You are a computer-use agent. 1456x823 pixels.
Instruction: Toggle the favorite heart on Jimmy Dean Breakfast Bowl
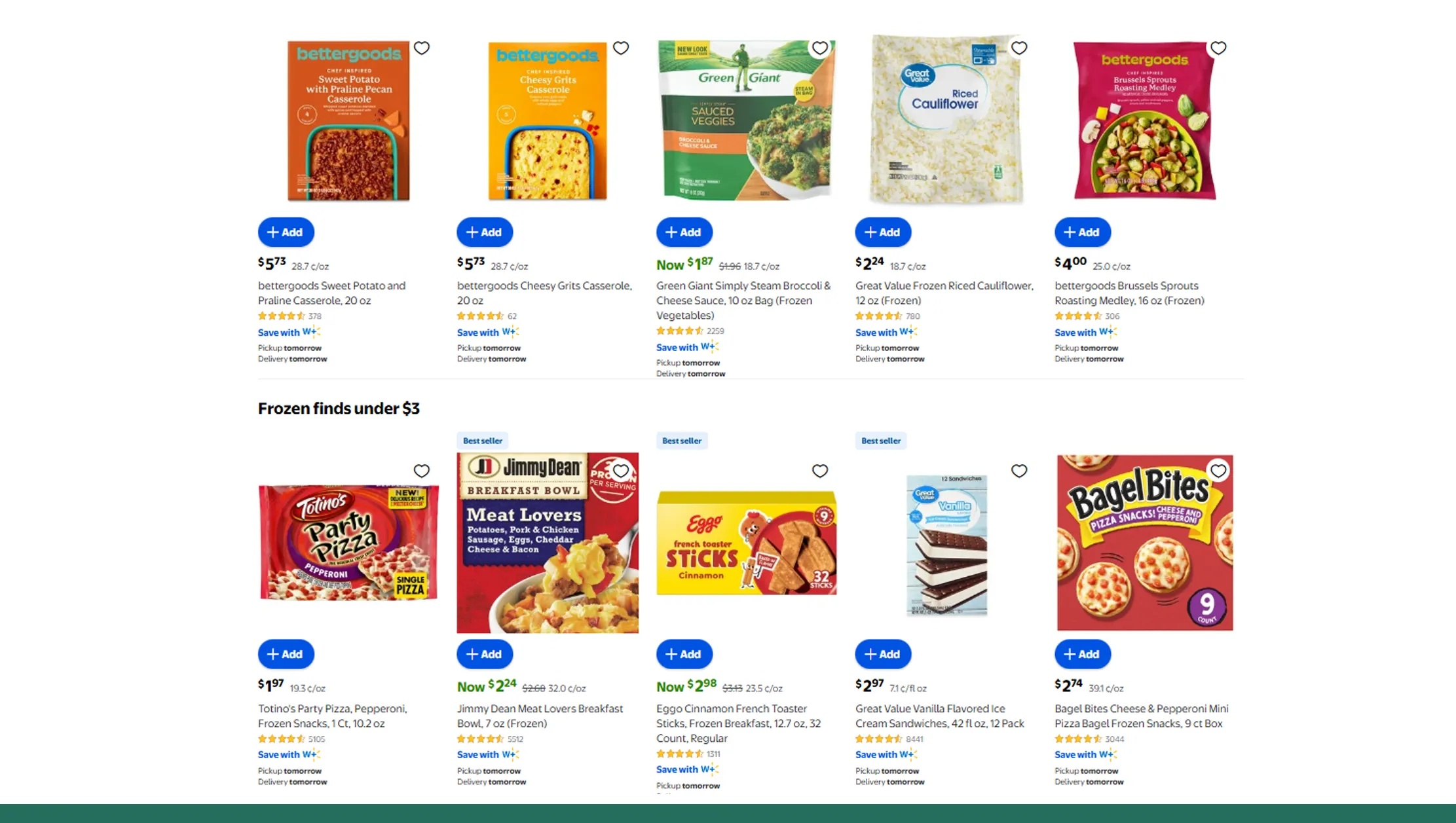coord(620,470)
